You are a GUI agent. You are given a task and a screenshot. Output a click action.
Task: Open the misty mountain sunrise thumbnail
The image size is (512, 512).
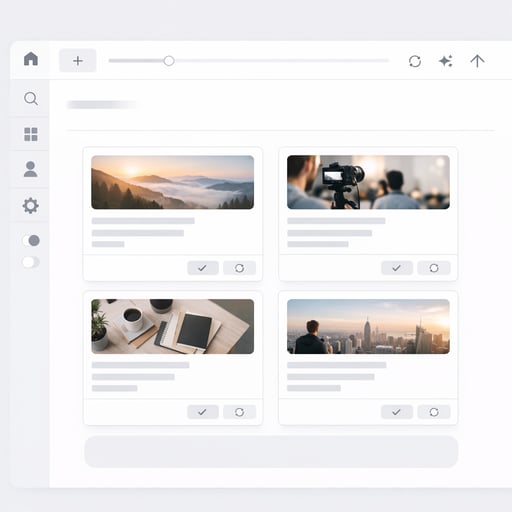point(172,182)
